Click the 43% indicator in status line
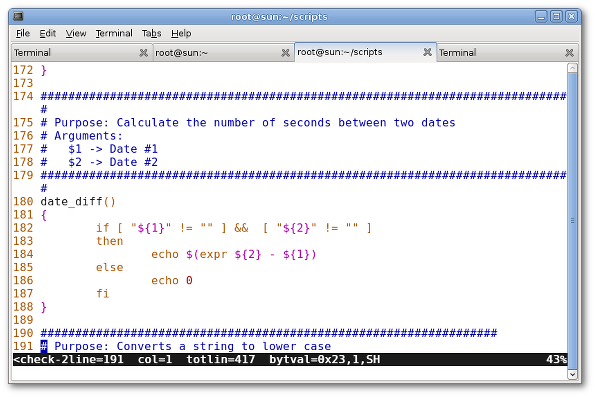Screen dimensions: 595x397 [x=556, y=359]
